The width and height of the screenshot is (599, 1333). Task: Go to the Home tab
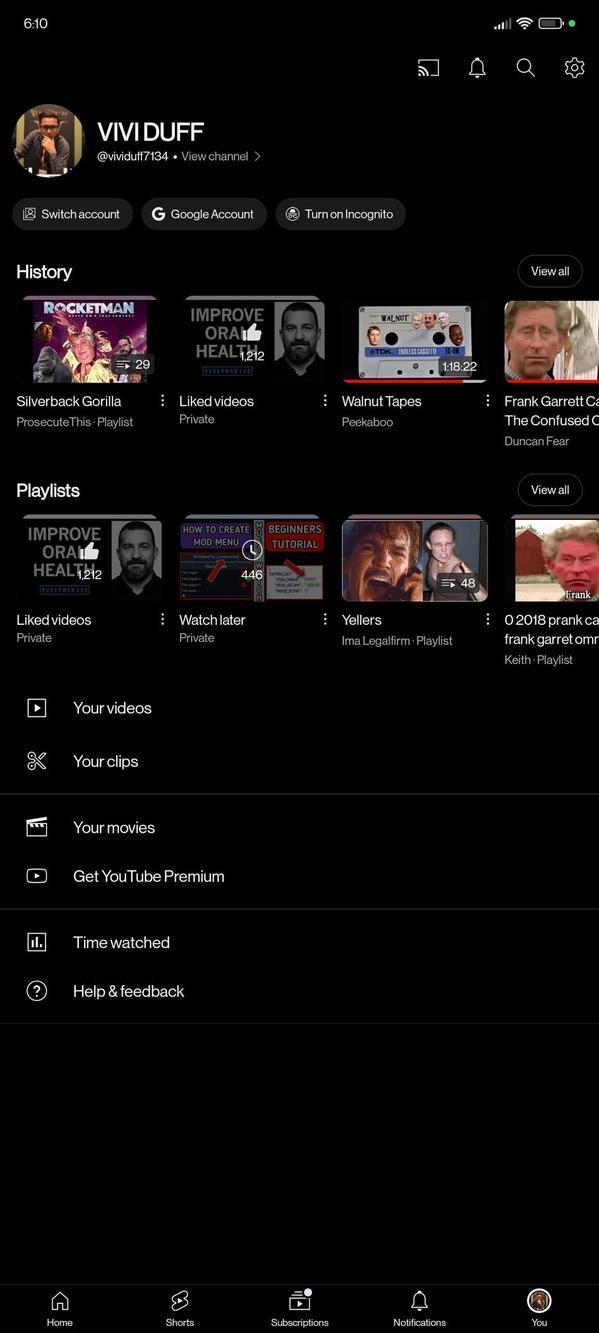pyautogui.click(x=60, y=1308)
